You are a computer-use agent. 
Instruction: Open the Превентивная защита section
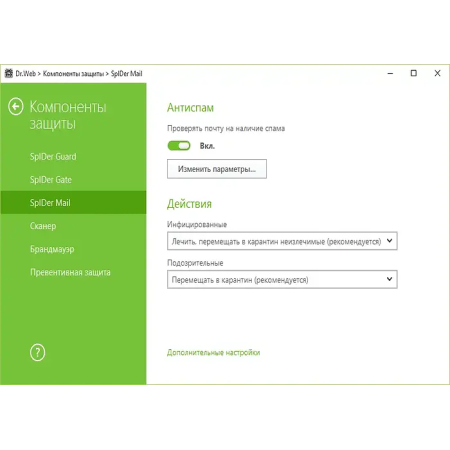click(70, 272)
